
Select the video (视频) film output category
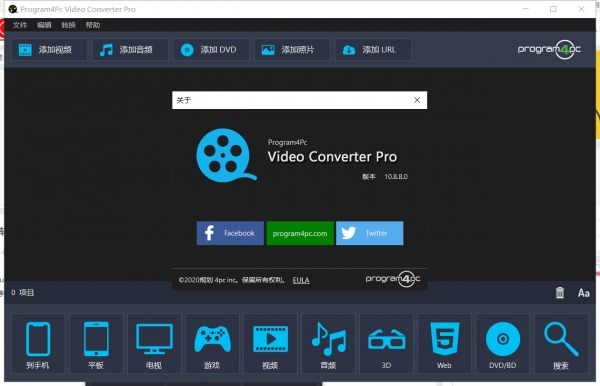click(270, 344)
